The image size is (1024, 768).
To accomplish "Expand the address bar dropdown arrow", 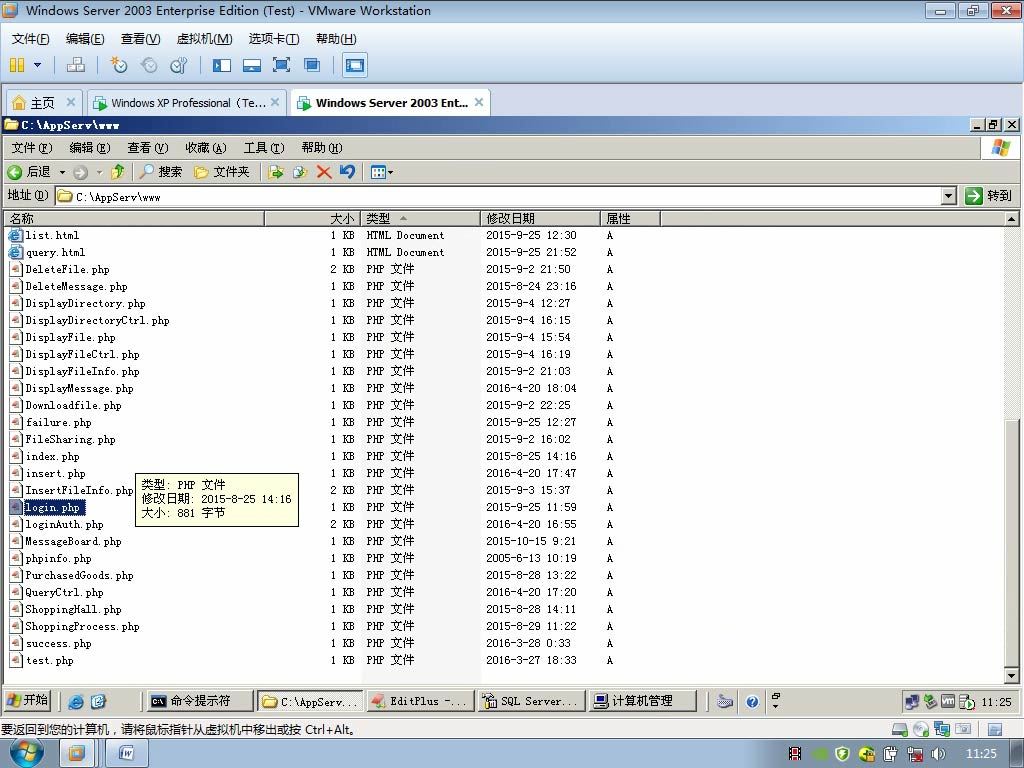I will (x=949, y=196).
